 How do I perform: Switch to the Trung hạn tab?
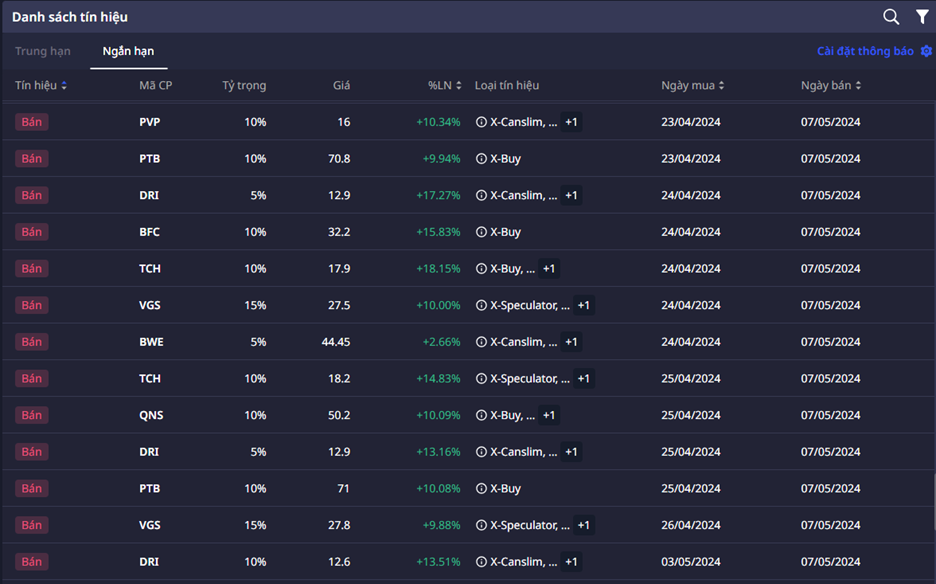click(43, 51)
